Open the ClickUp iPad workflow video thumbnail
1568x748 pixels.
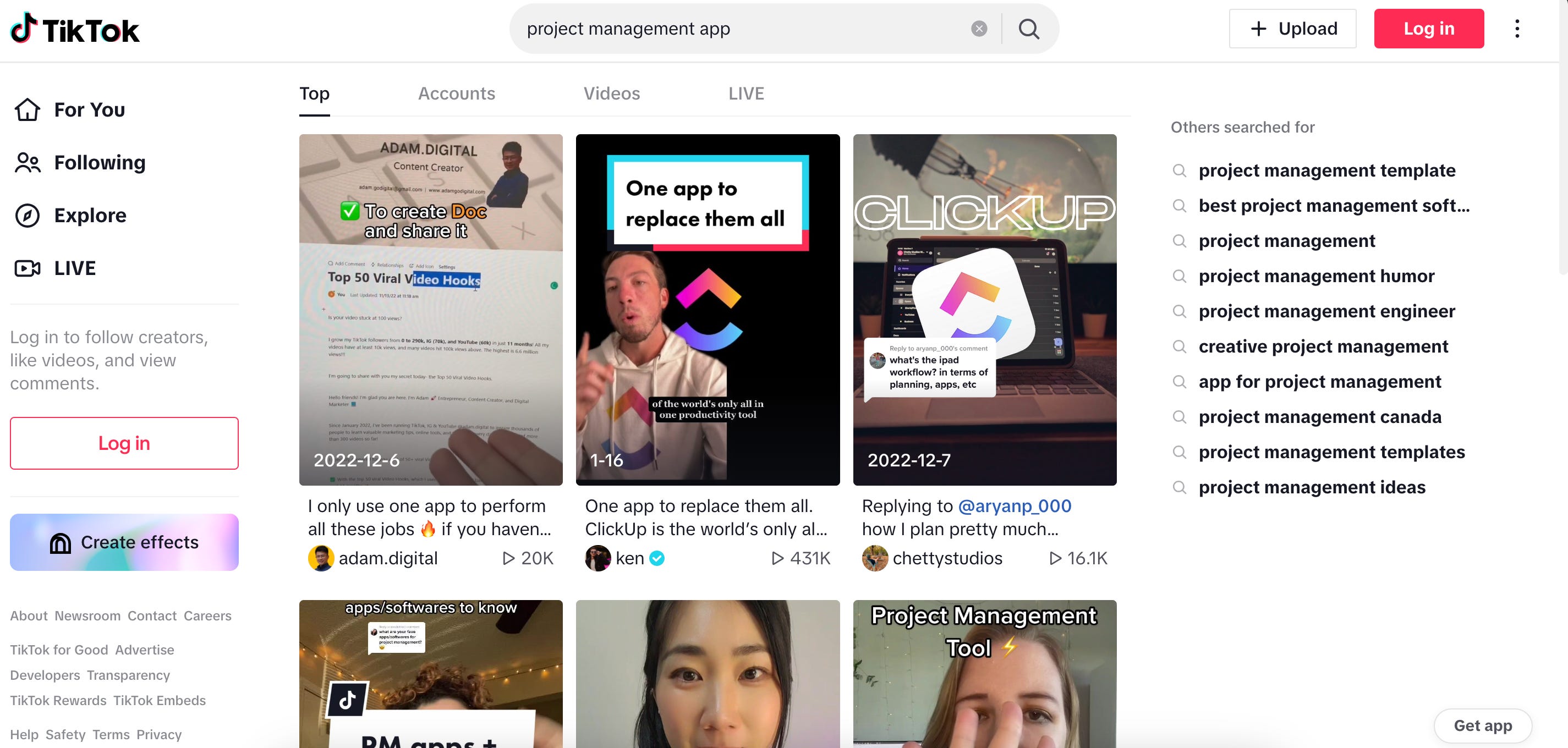(x=985, y=310)
